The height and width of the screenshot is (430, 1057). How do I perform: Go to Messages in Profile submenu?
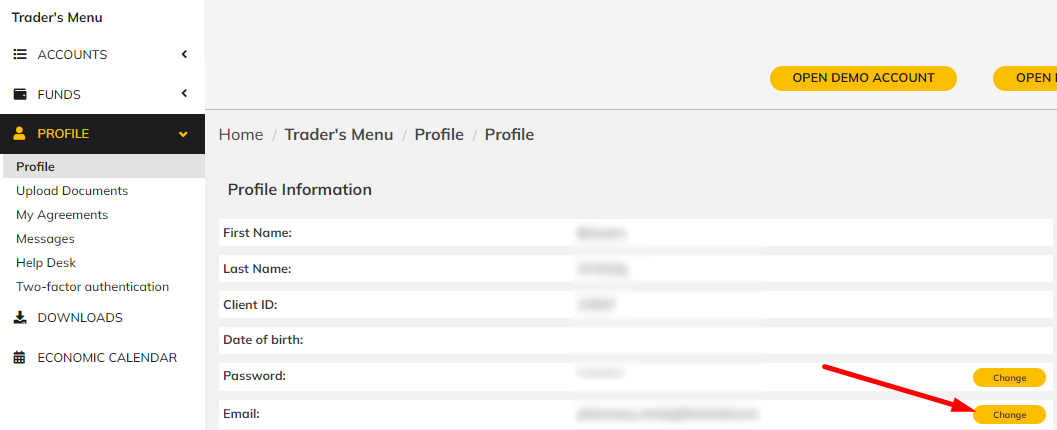click(x=45, y=239)
